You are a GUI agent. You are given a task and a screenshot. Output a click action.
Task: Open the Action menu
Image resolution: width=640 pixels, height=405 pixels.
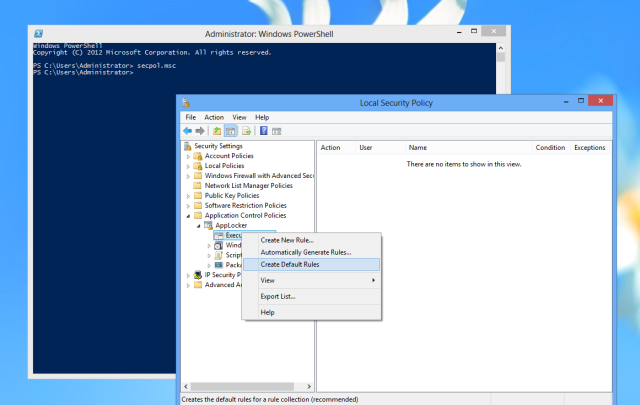(x=214, y=117)
